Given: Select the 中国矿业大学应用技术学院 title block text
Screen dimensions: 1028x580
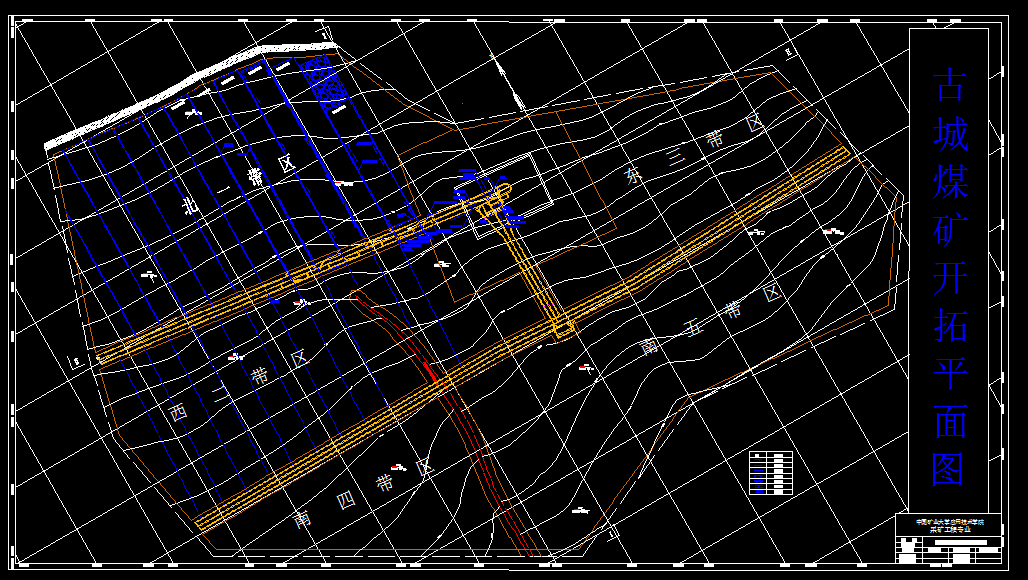Looking at the screenshot, I should pos(949,521).
